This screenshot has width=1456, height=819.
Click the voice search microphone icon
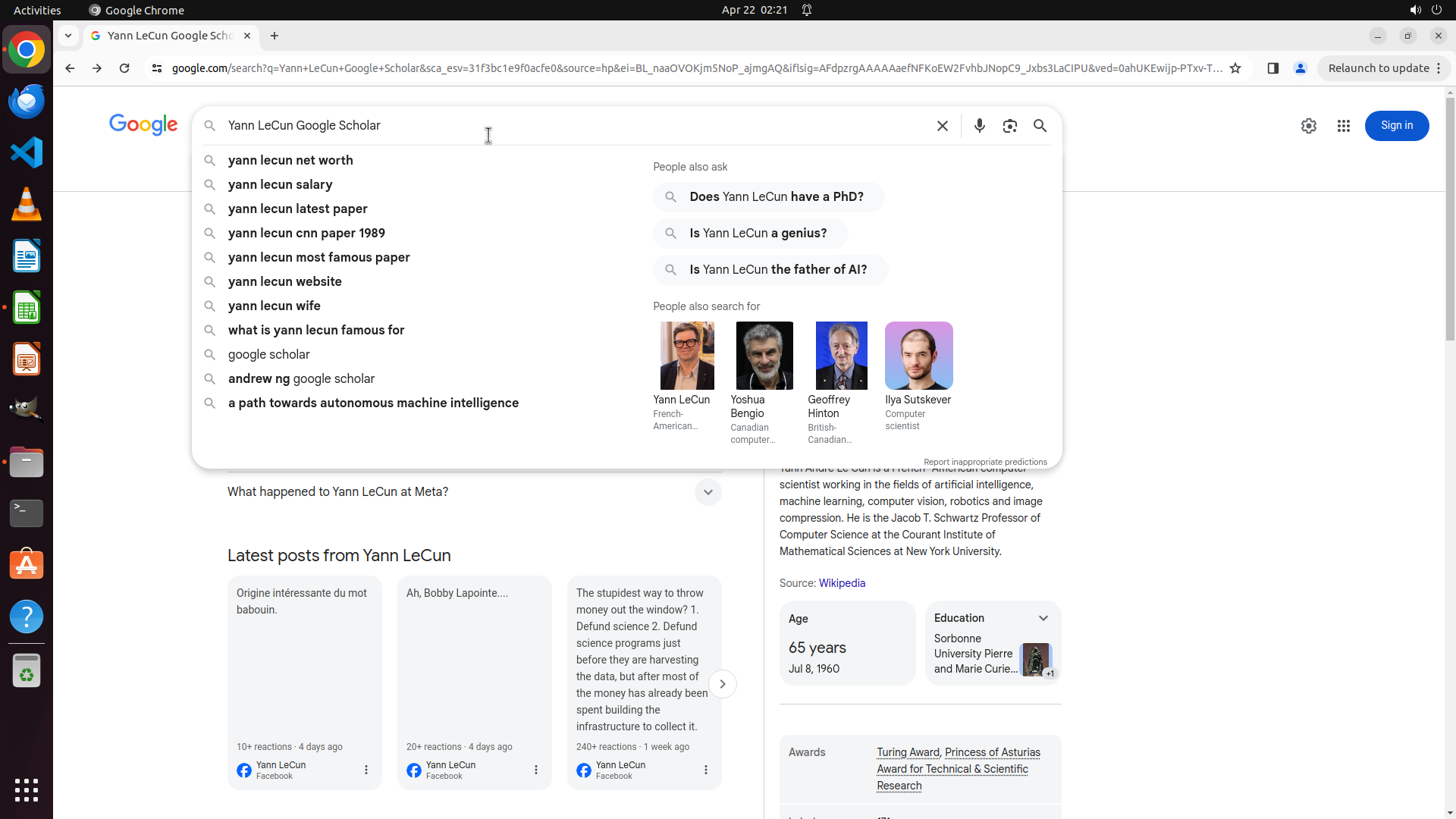click(979, 126)
